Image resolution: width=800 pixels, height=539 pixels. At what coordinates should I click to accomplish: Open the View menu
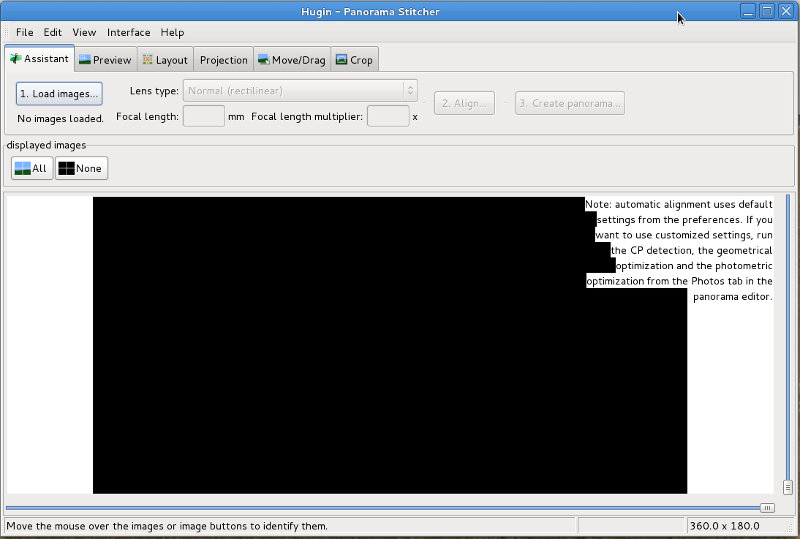[x=84, y=32]
